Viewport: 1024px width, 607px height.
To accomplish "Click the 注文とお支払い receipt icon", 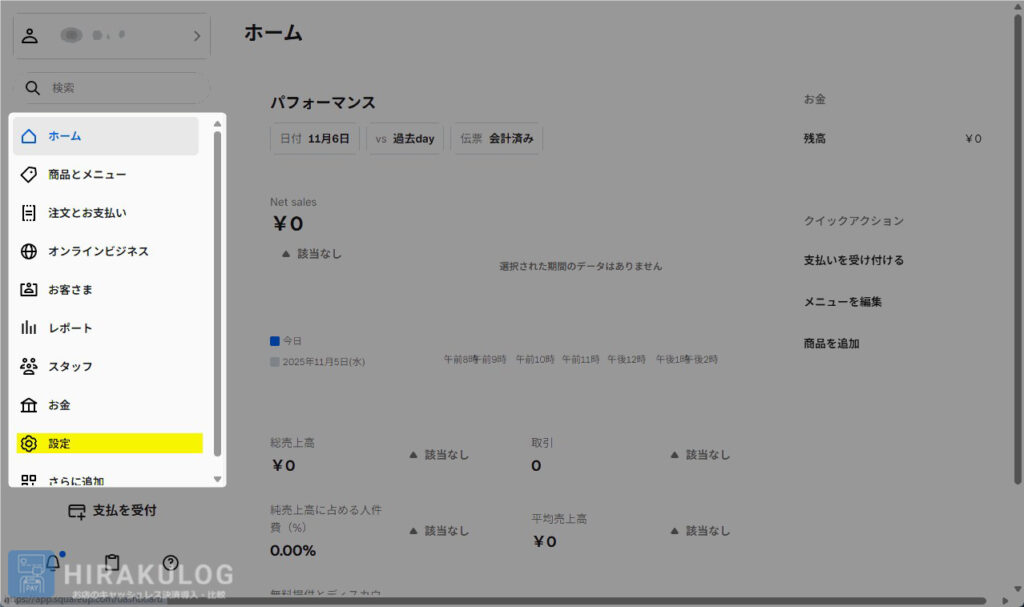I will click(x=29, y=213).
